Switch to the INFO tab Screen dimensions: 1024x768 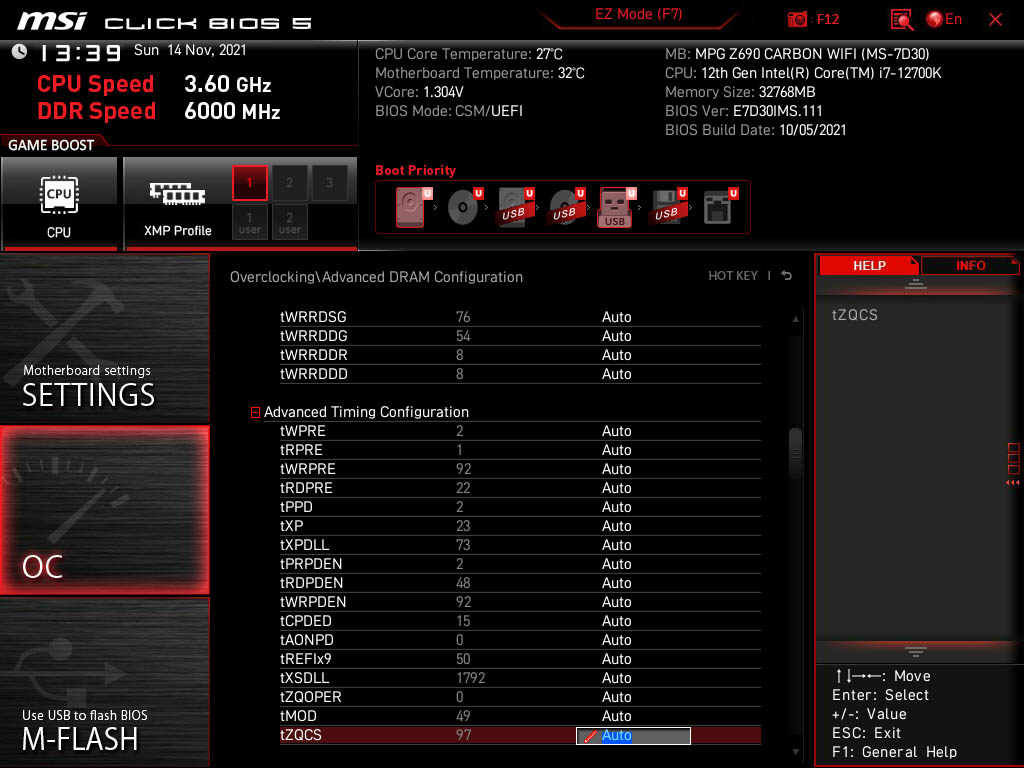point(969,265)
